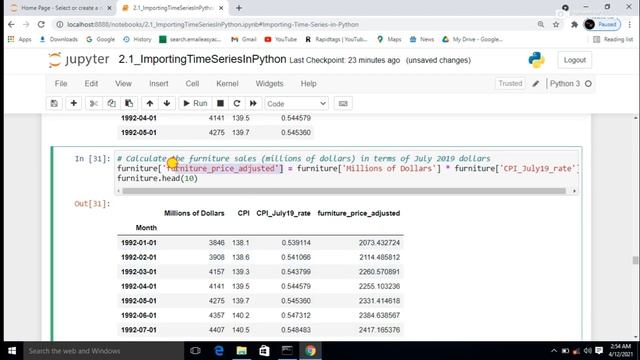Screen dimensions: 640x360
Task: Run the selected cell
Action: pos(195,103)
